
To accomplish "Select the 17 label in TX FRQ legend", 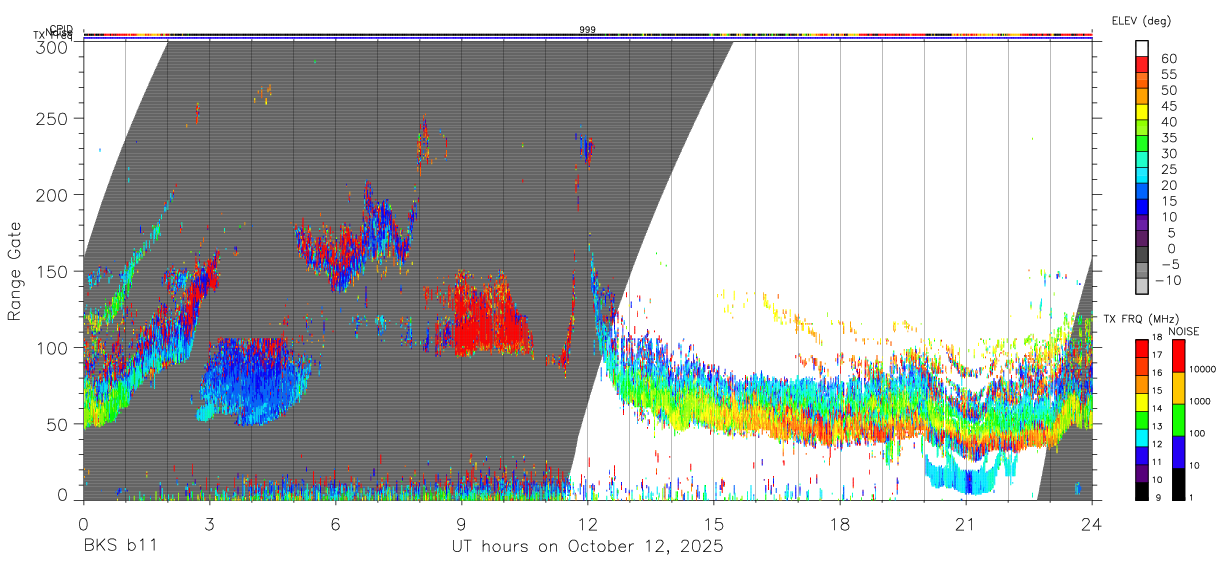I will [x=1155, y=355].
